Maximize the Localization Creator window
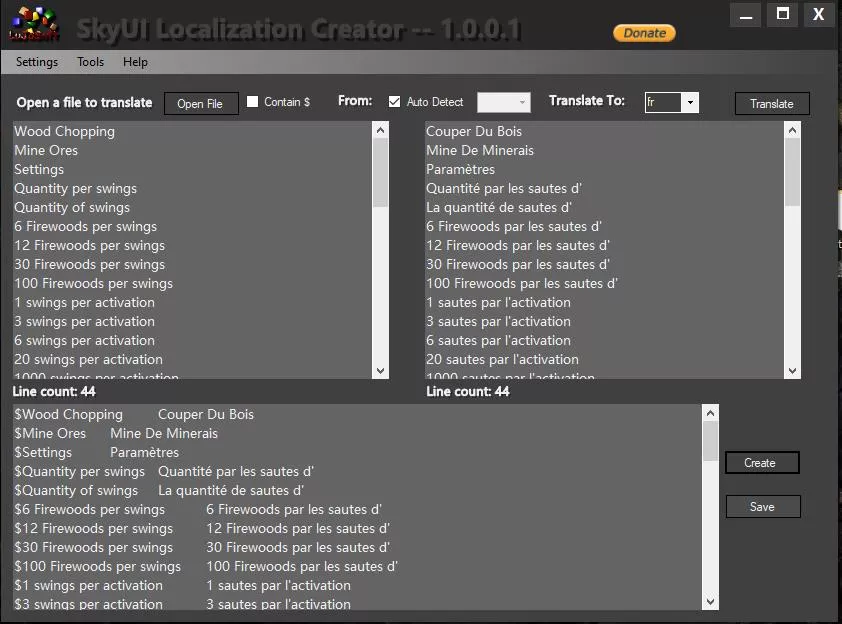This screenshot has height=624, width=842. pyautogui.click(x=783, y=14)
